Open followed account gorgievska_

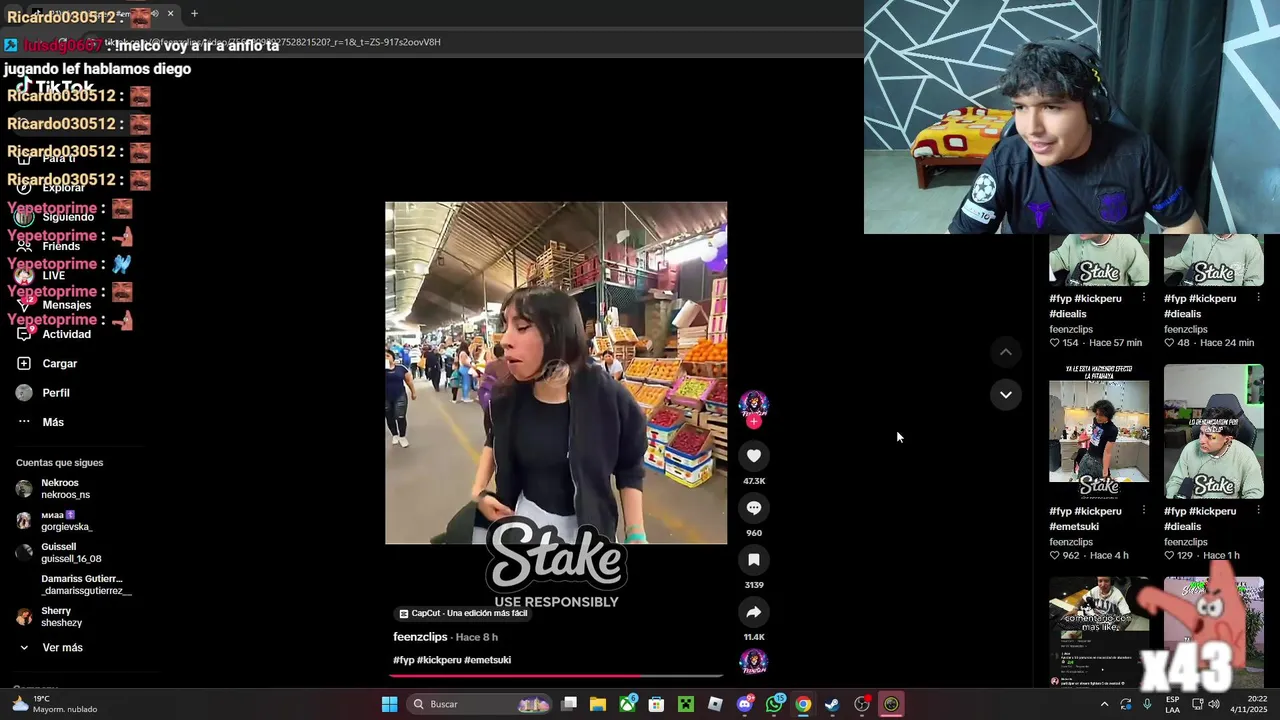click(65, 521)
